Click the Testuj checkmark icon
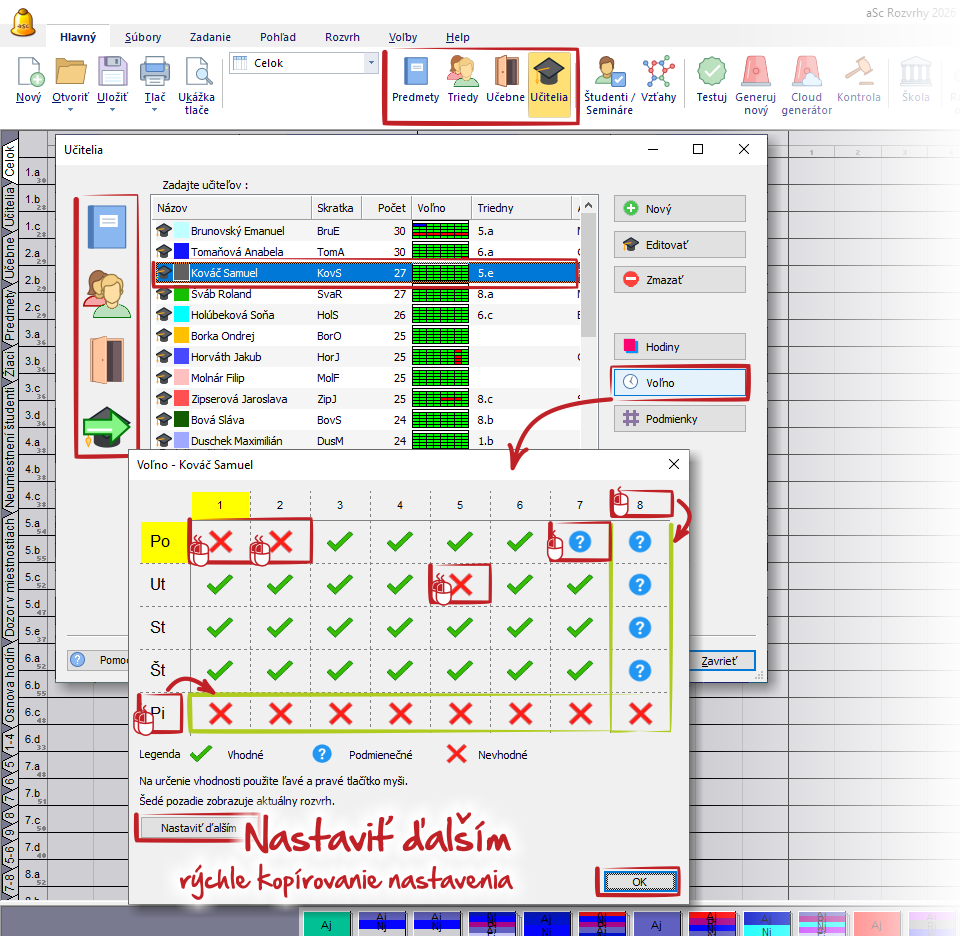Image resolution: width=960 pixels, height=936 pixels. click(x=711, y=80)
